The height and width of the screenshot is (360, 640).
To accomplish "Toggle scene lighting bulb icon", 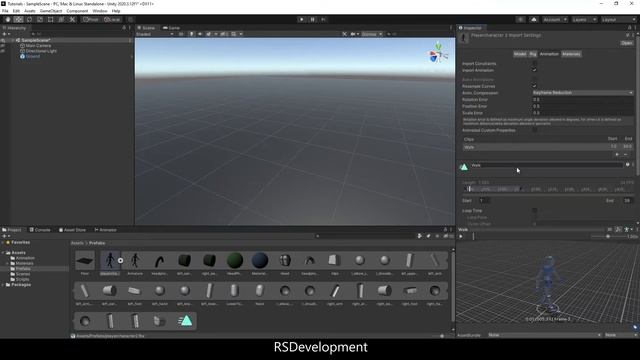I will [191, 34].
